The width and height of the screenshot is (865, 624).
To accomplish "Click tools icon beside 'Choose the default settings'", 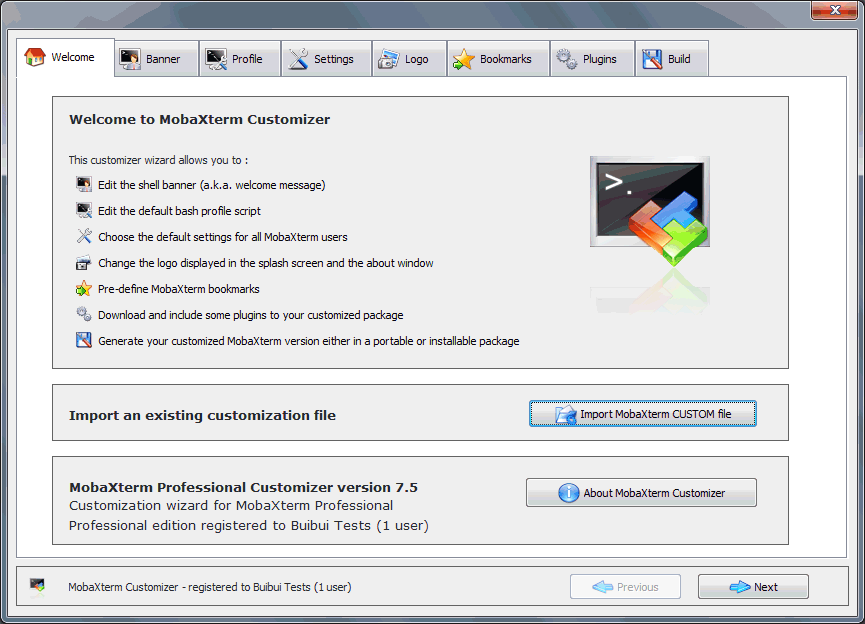I will click(x=84, y=236).
